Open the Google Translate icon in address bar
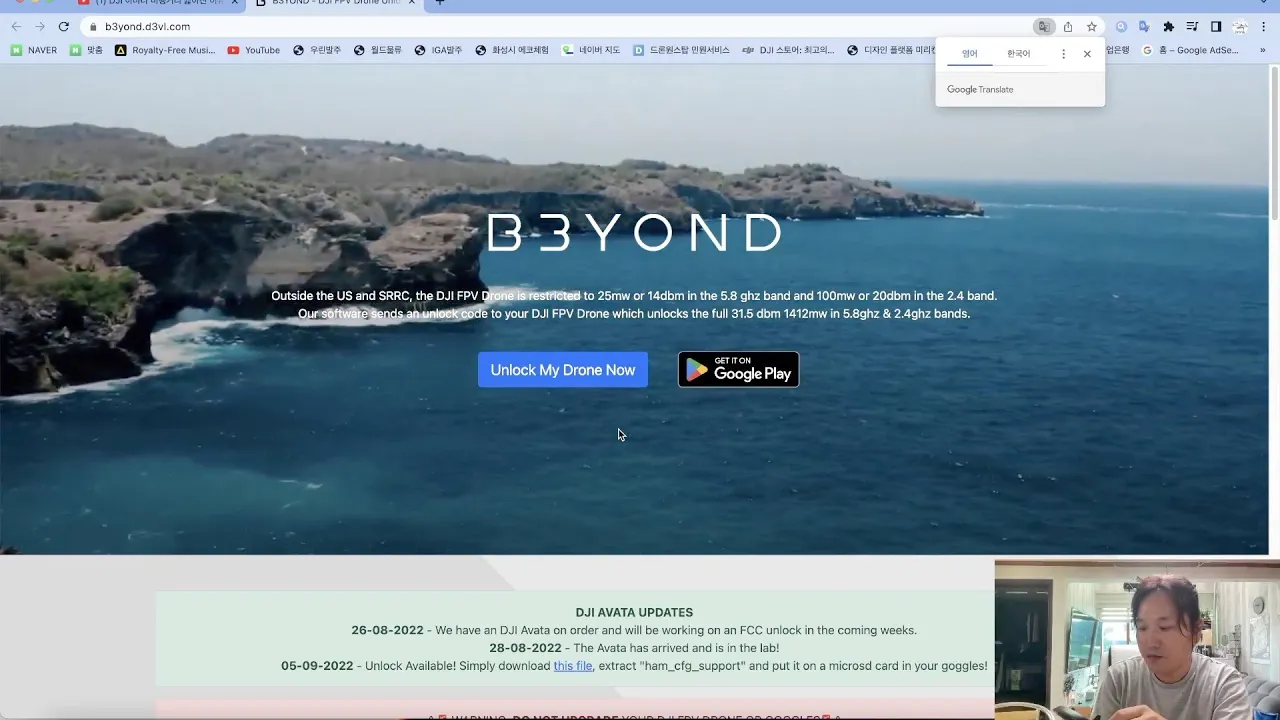Image resolution: width=1280 pixels, height=720 pixels. [1044, 27]
